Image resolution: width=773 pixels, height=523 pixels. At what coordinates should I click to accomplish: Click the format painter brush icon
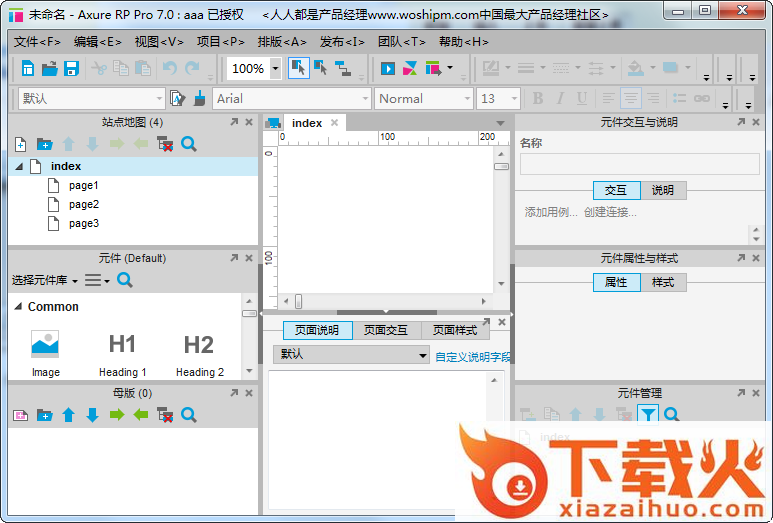tap(199, 99)
